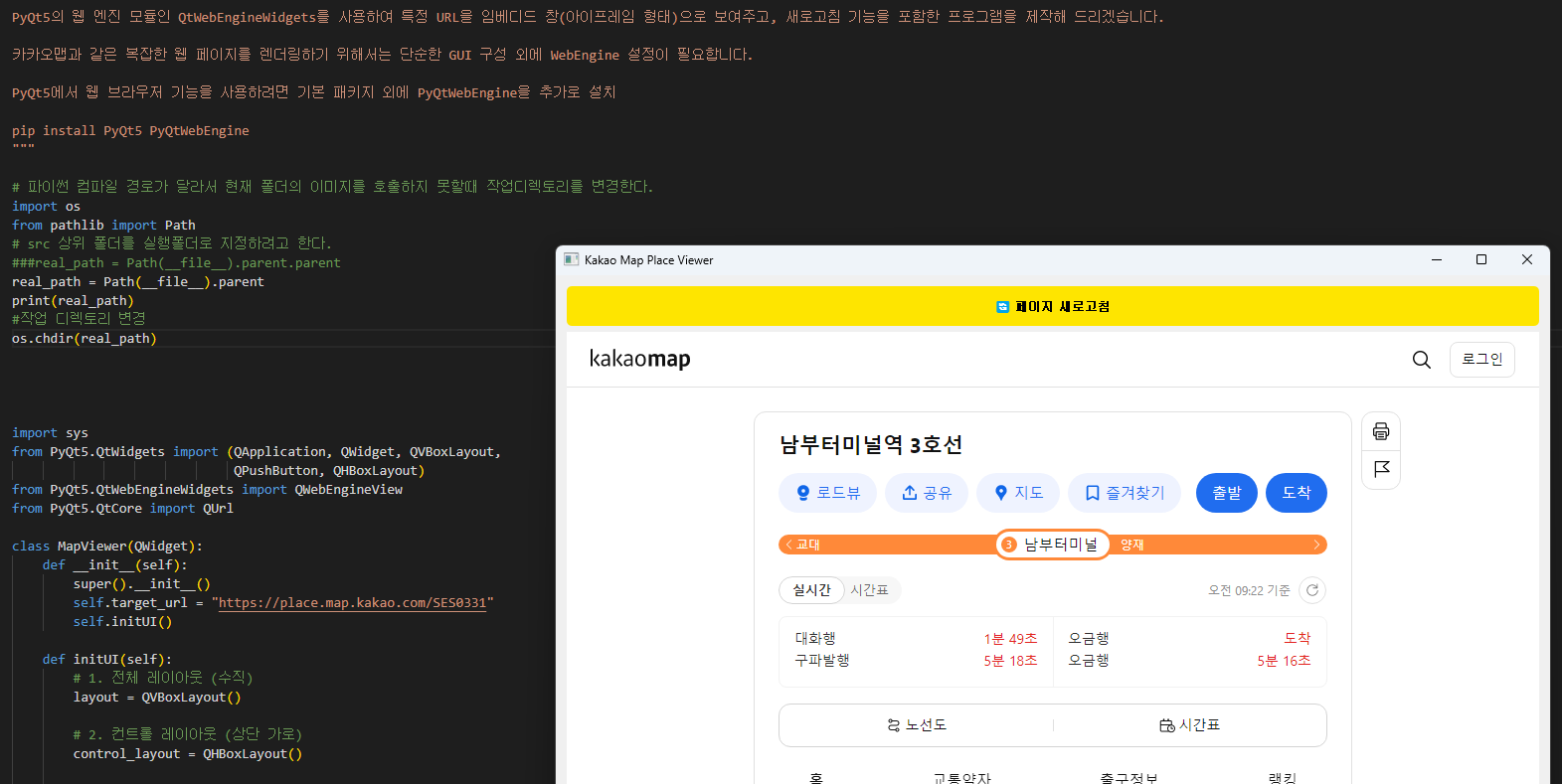
Task: Print the place page via printer icon
Action: coord(1381,431)
